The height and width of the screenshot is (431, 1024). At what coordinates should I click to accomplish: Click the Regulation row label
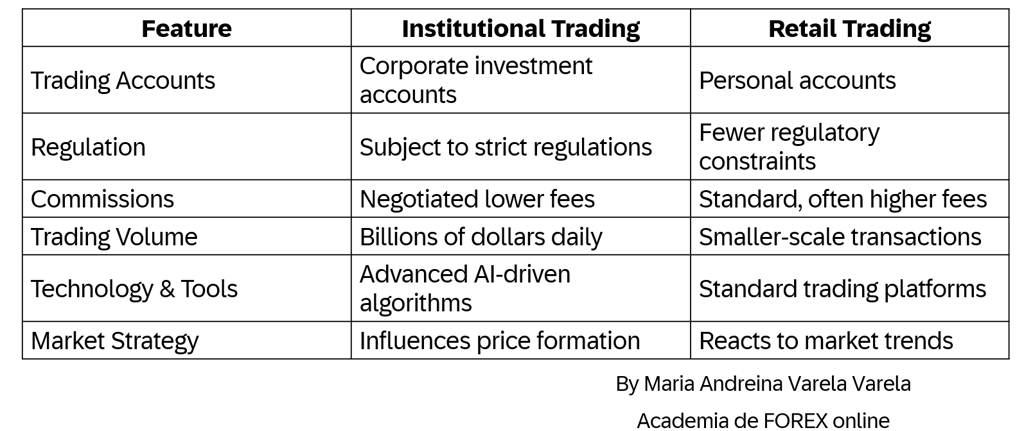click(187, 147)
